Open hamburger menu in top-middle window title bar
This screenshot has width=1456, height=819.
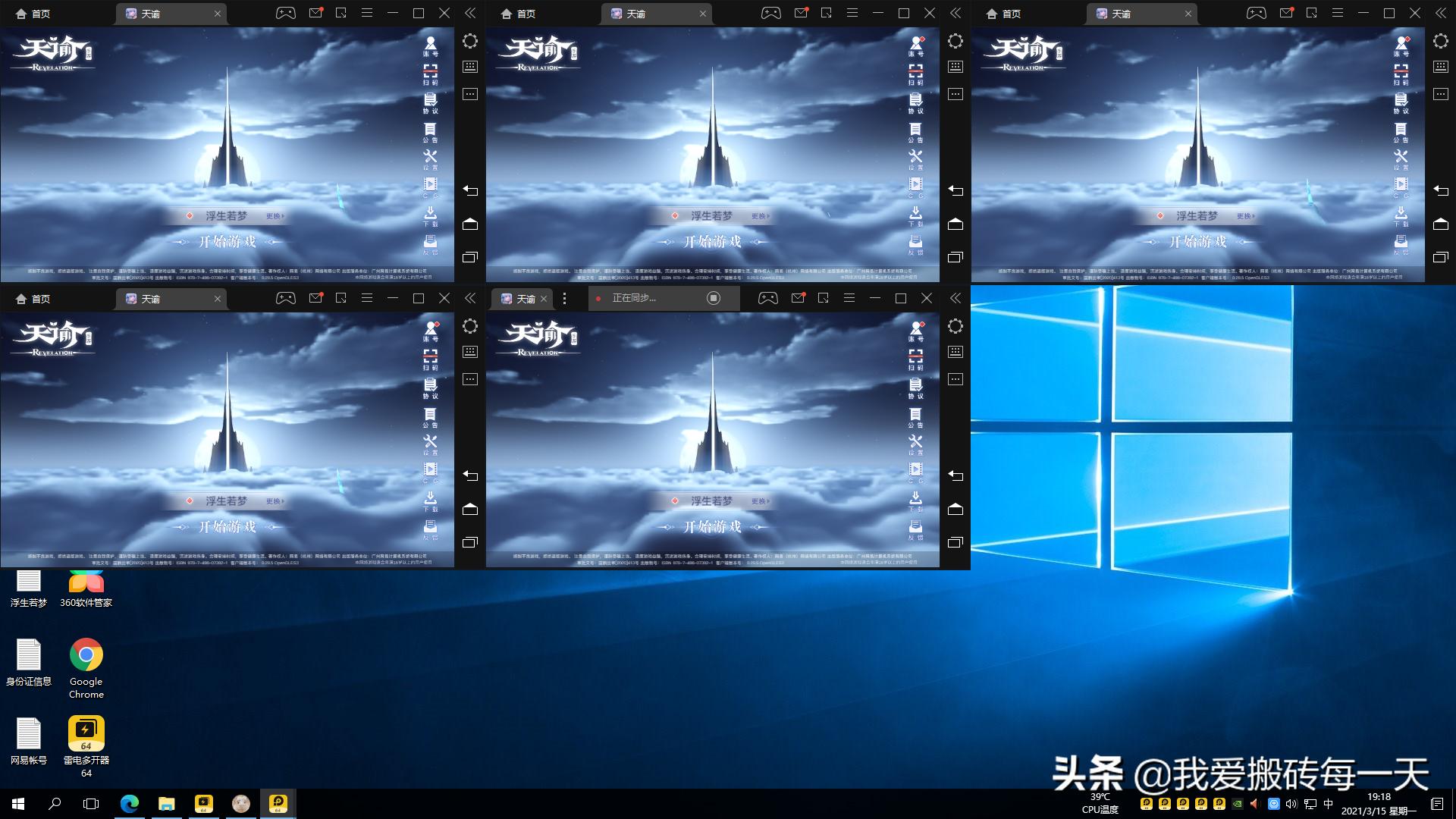click(852, 13)
